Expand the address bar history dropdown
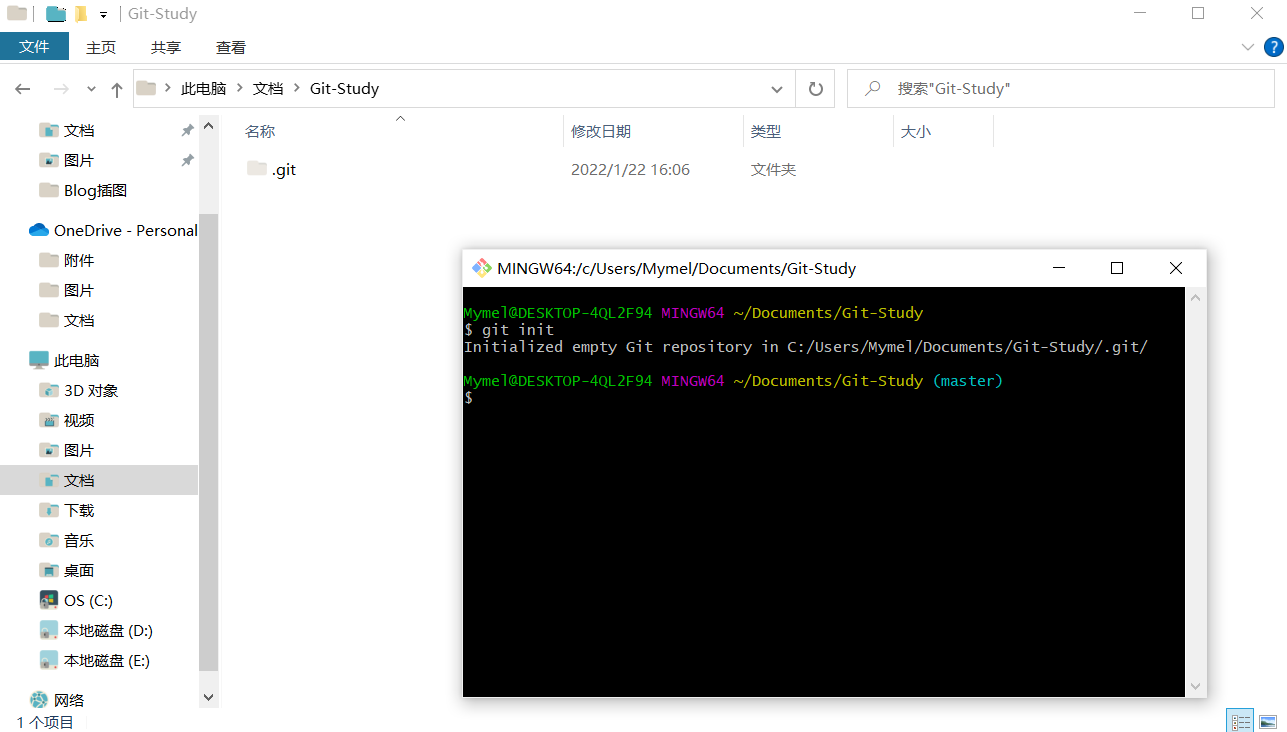This screenshot has height=732, width=1287. coord(778,88)
